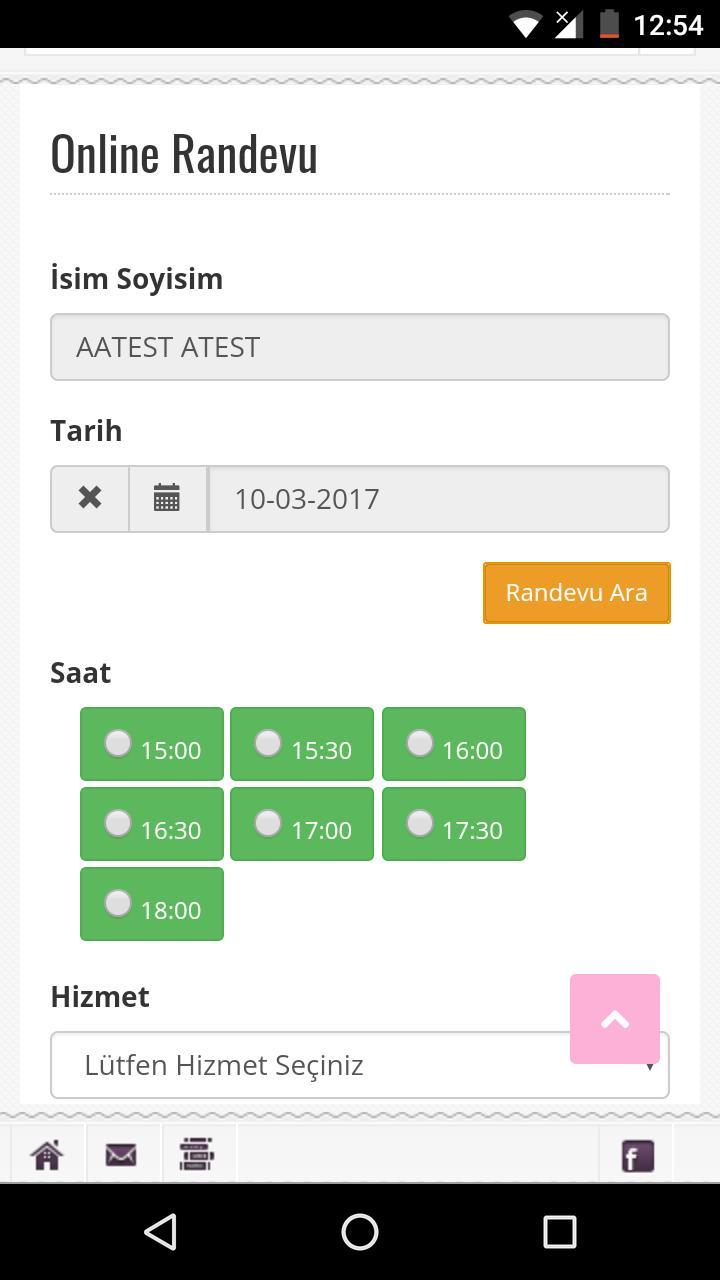Open the calendar date picker icon

tap(167, 498)
